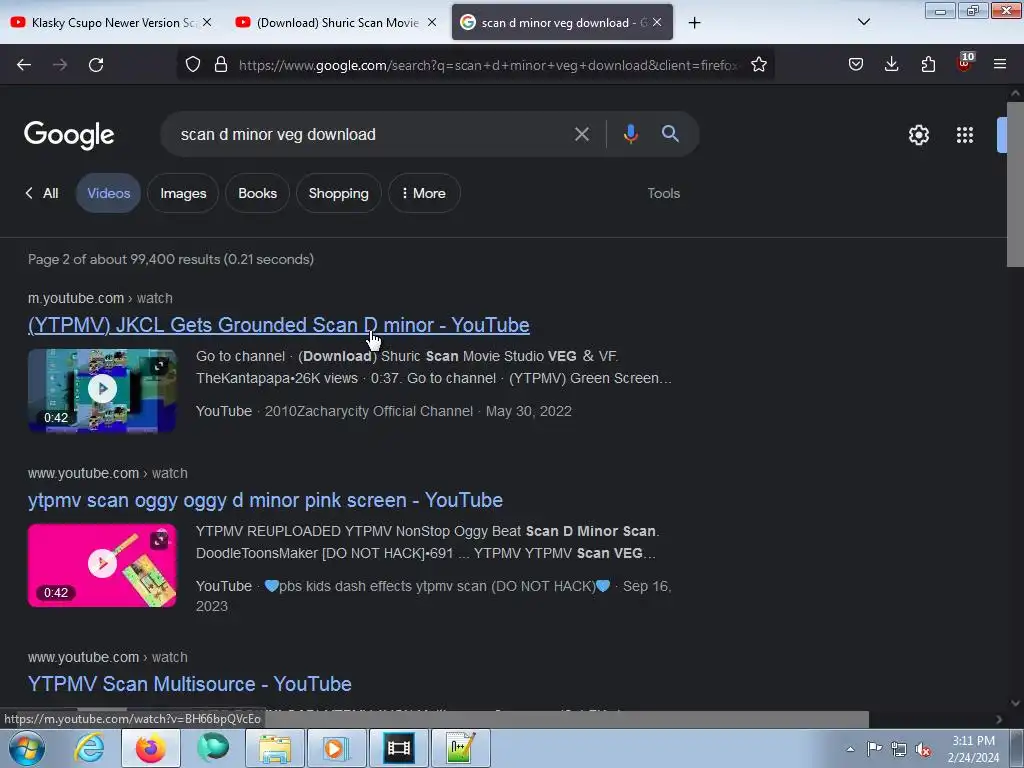Open Google quick settings gear

click(919, 135)
